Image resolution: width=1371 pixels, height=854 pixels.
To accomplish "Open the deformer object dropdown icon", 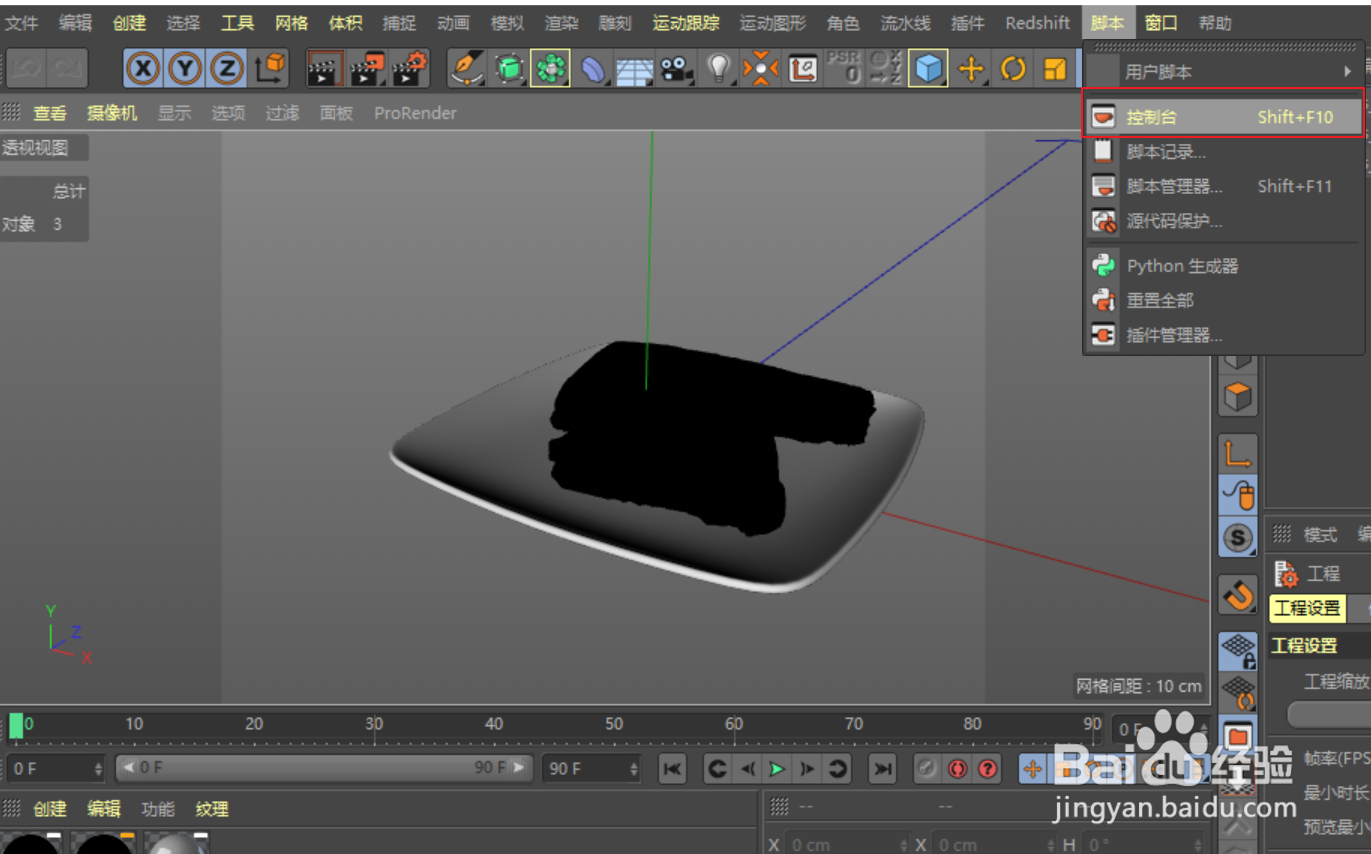I will 594,68.
